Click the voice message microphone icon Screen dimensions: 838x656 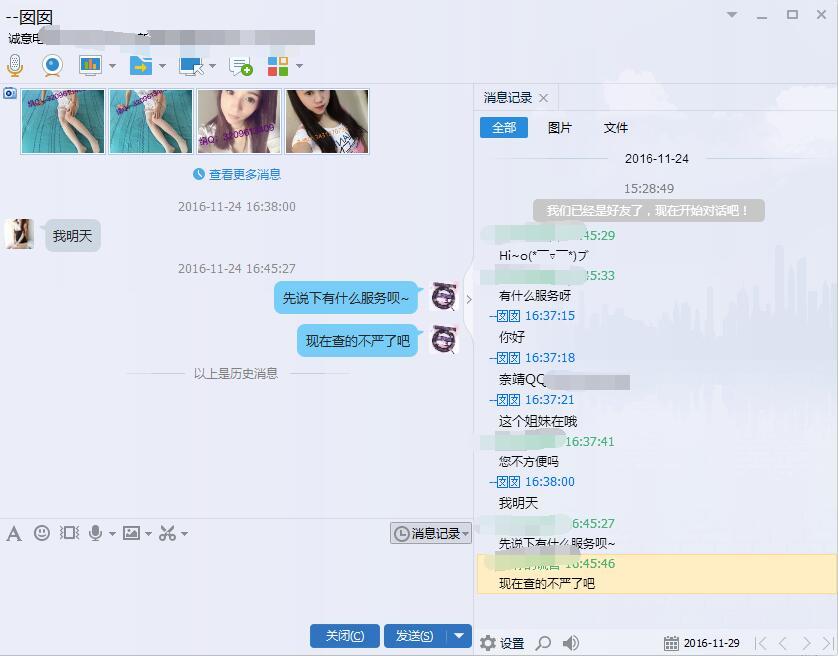[96, 532]
